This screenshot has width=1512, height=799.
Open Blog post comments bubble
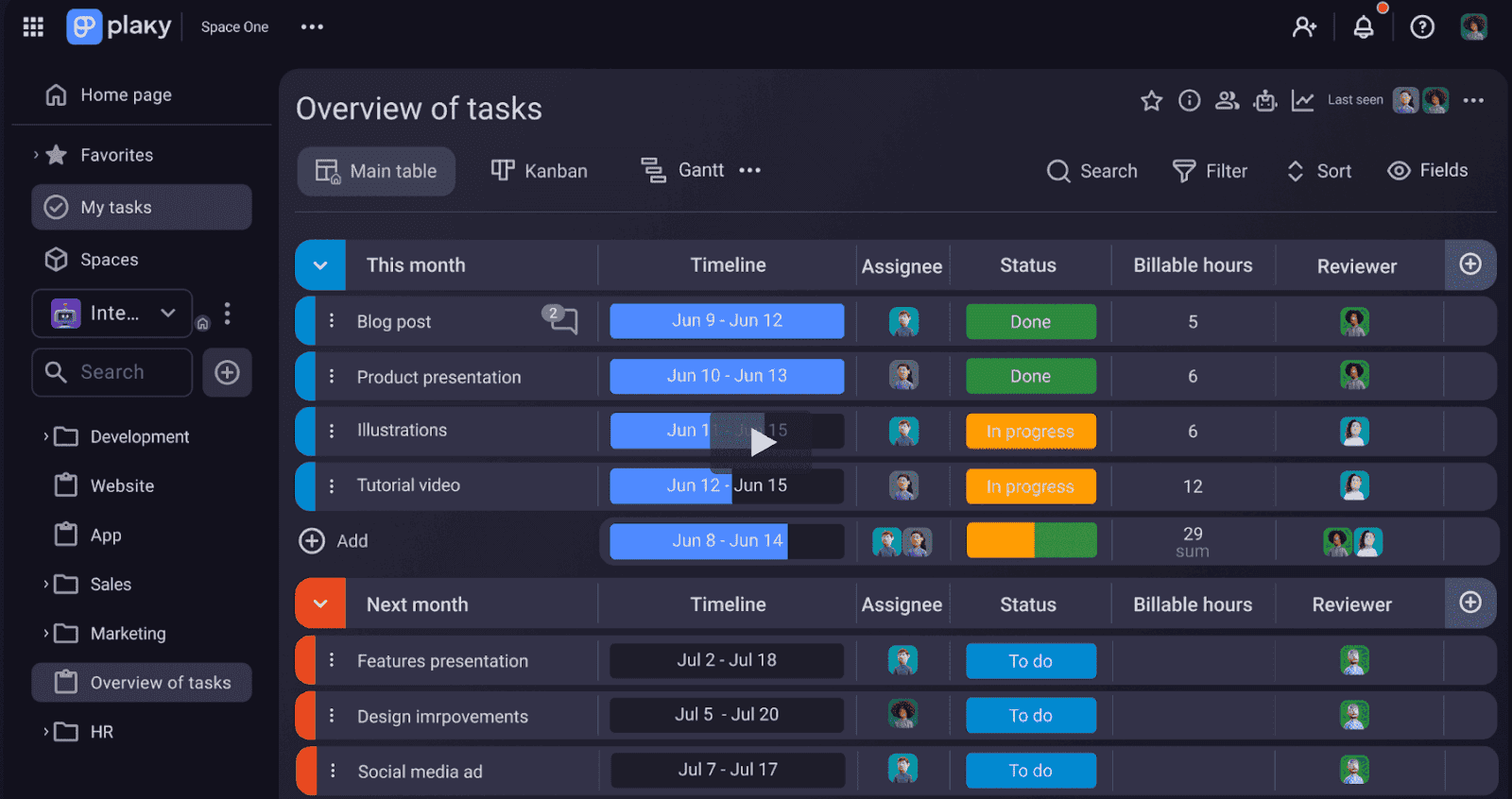pyautogui.click(x=560, y=319)
